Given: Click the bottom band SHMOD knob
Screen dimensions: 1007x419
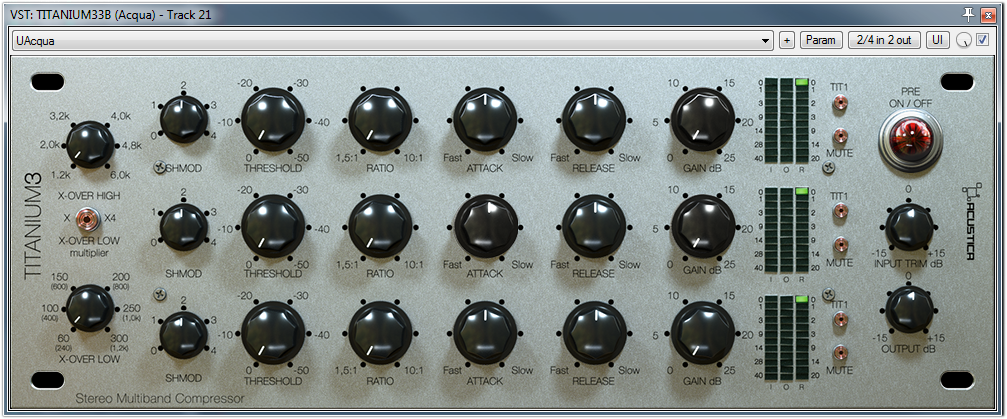Looking at the screenshot, I should [184, 333].
